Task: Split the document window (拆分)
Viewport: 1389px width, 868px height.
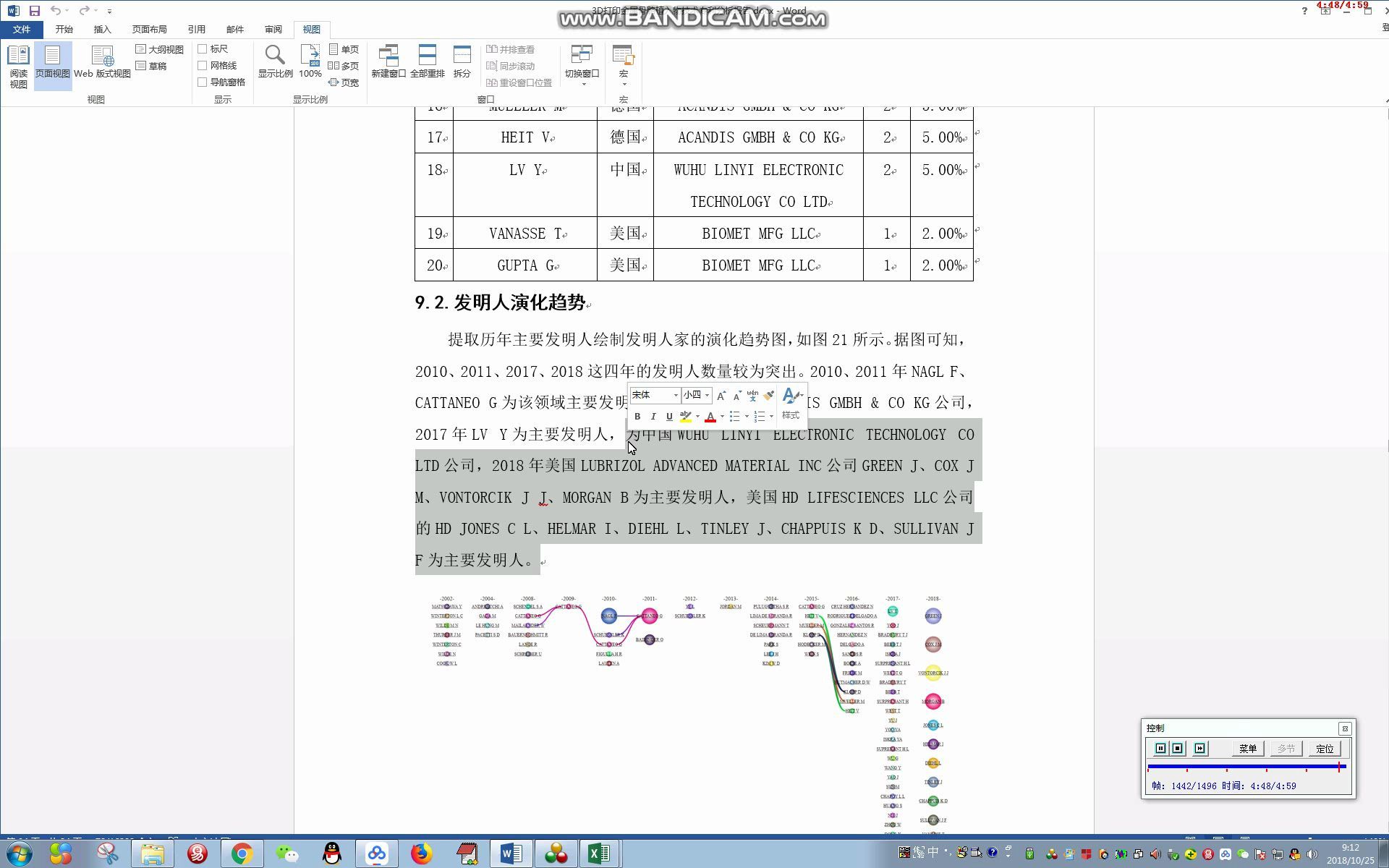Action: coord(462,62)
